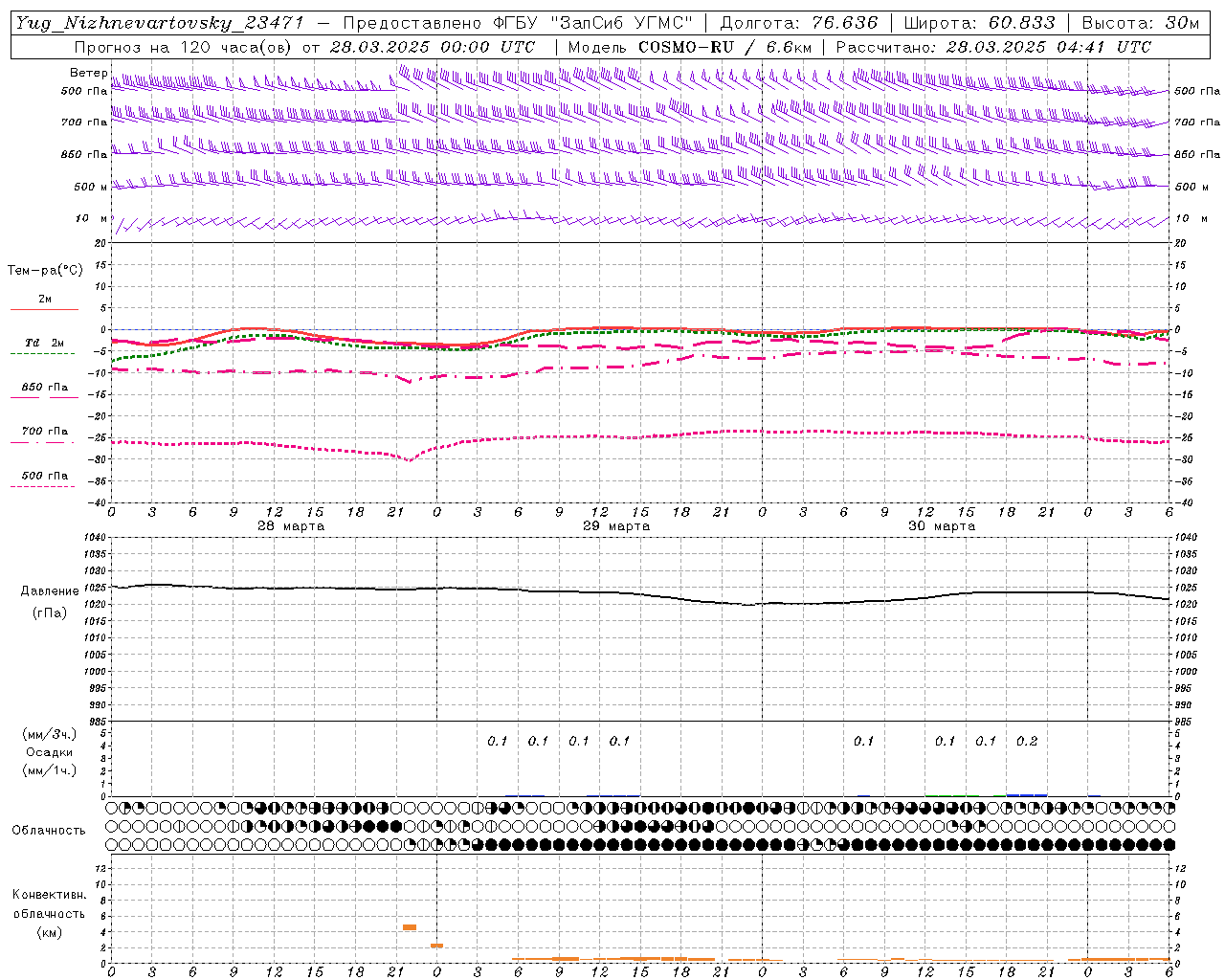Screen dimensions: 1225x980
Task: Click the orange convective bar near 2 km
Action: [x=436, y=946]
